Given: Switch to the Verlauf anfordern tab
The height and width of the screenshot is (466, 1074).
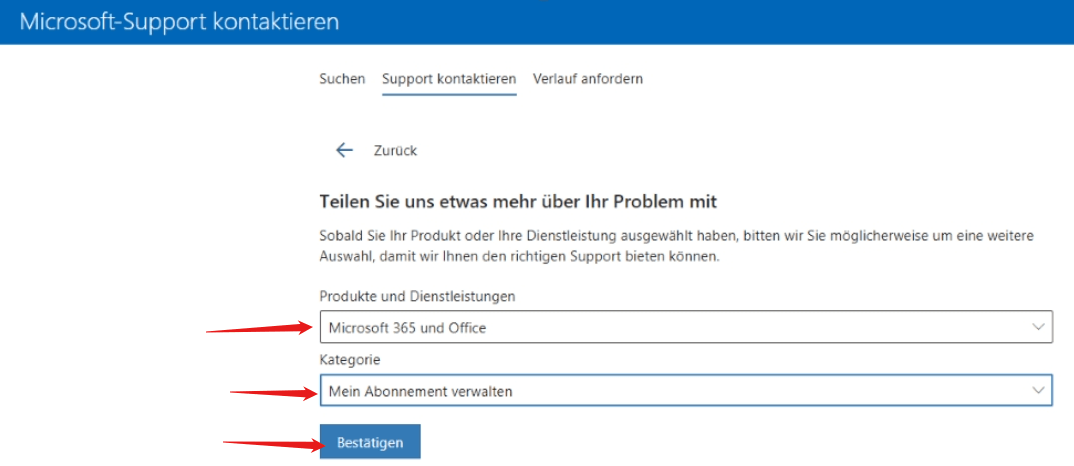Looking at the screenshot, I should (x=588, y=79).
